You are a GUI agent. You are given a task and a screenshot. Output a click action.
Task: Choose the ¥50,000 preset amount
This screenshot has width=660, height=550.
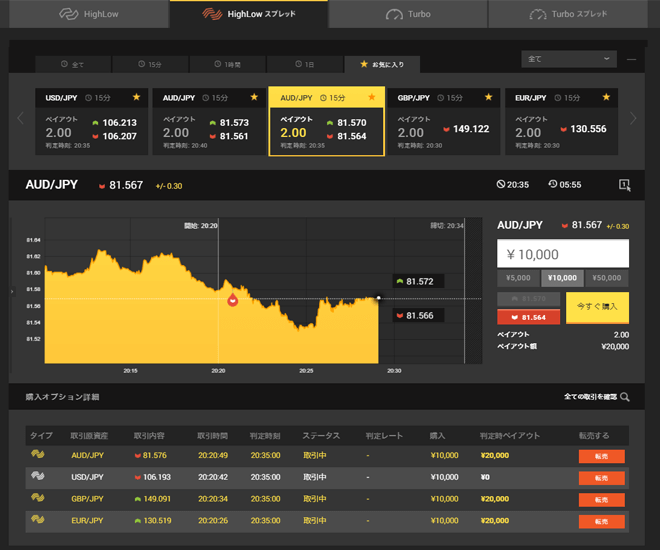tap(607, 278)
